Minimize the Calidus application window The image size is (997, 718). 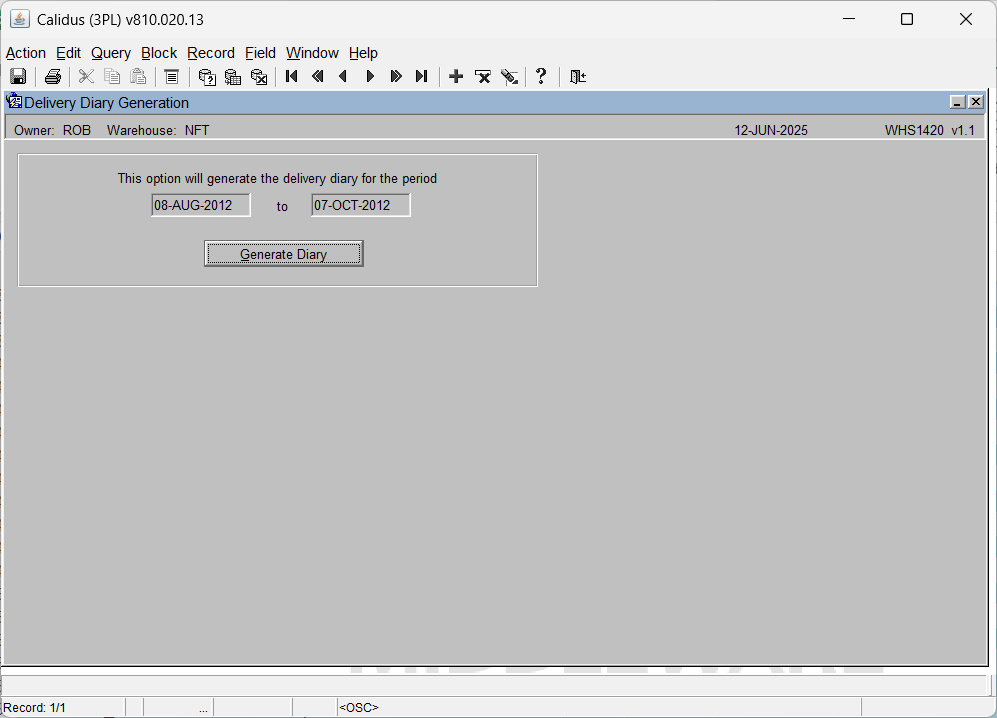(849, 19)
